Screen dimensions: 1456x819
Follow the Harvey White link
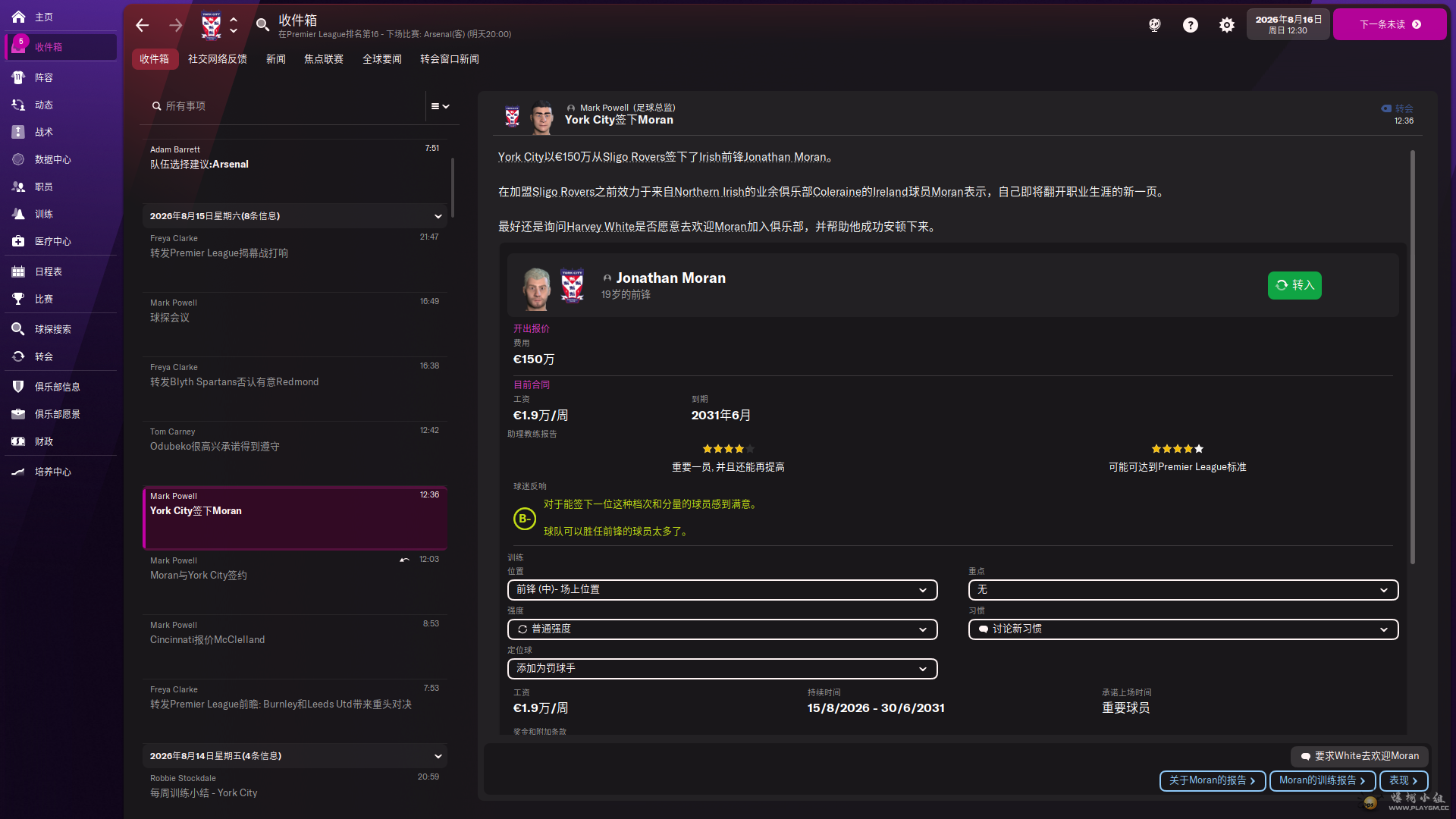(x=601, y=227)
